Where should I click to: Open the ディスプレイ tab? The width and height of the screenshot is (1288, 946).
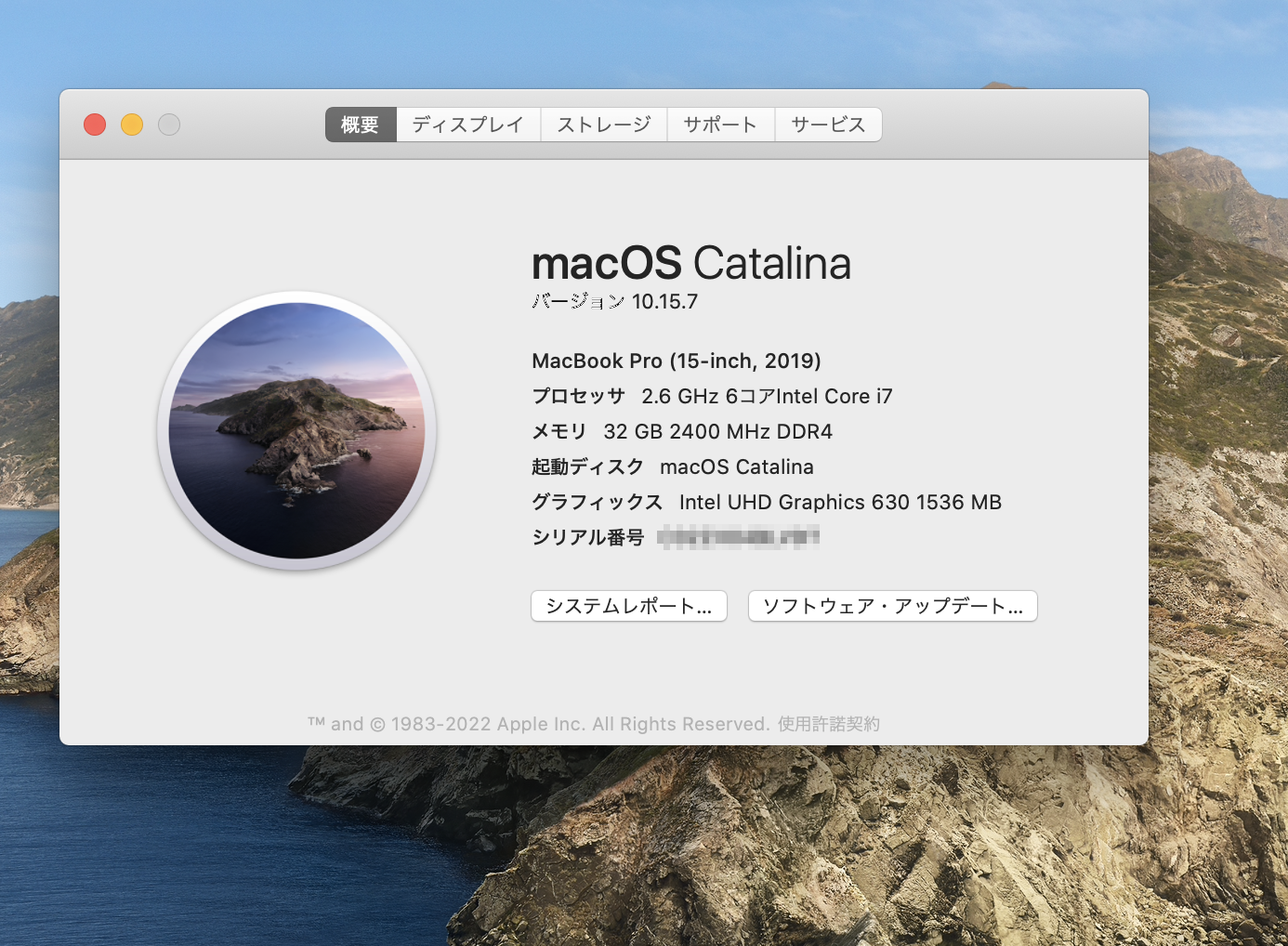pyautogui.click(x=468, y=125)
